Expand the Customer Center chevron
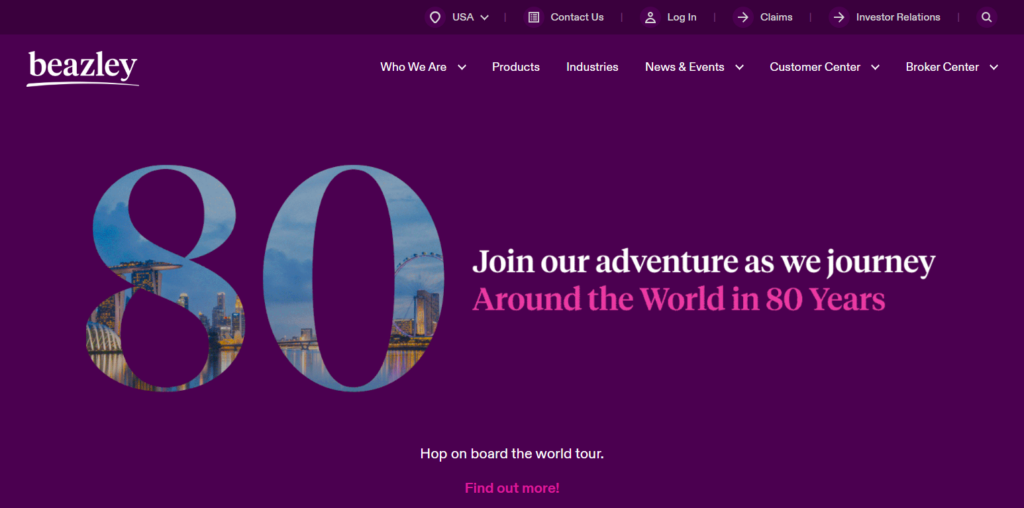Viewport: 1024px width, 508px height. tap(875, 67)
